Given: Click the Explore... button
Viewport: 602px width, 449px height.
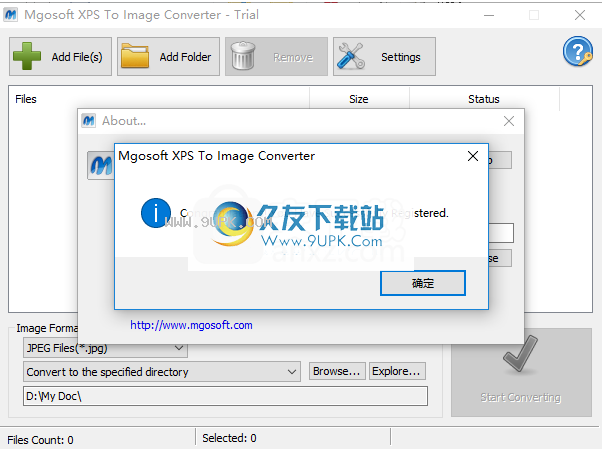Looking at the screenshot, I should tap(397, 371).
